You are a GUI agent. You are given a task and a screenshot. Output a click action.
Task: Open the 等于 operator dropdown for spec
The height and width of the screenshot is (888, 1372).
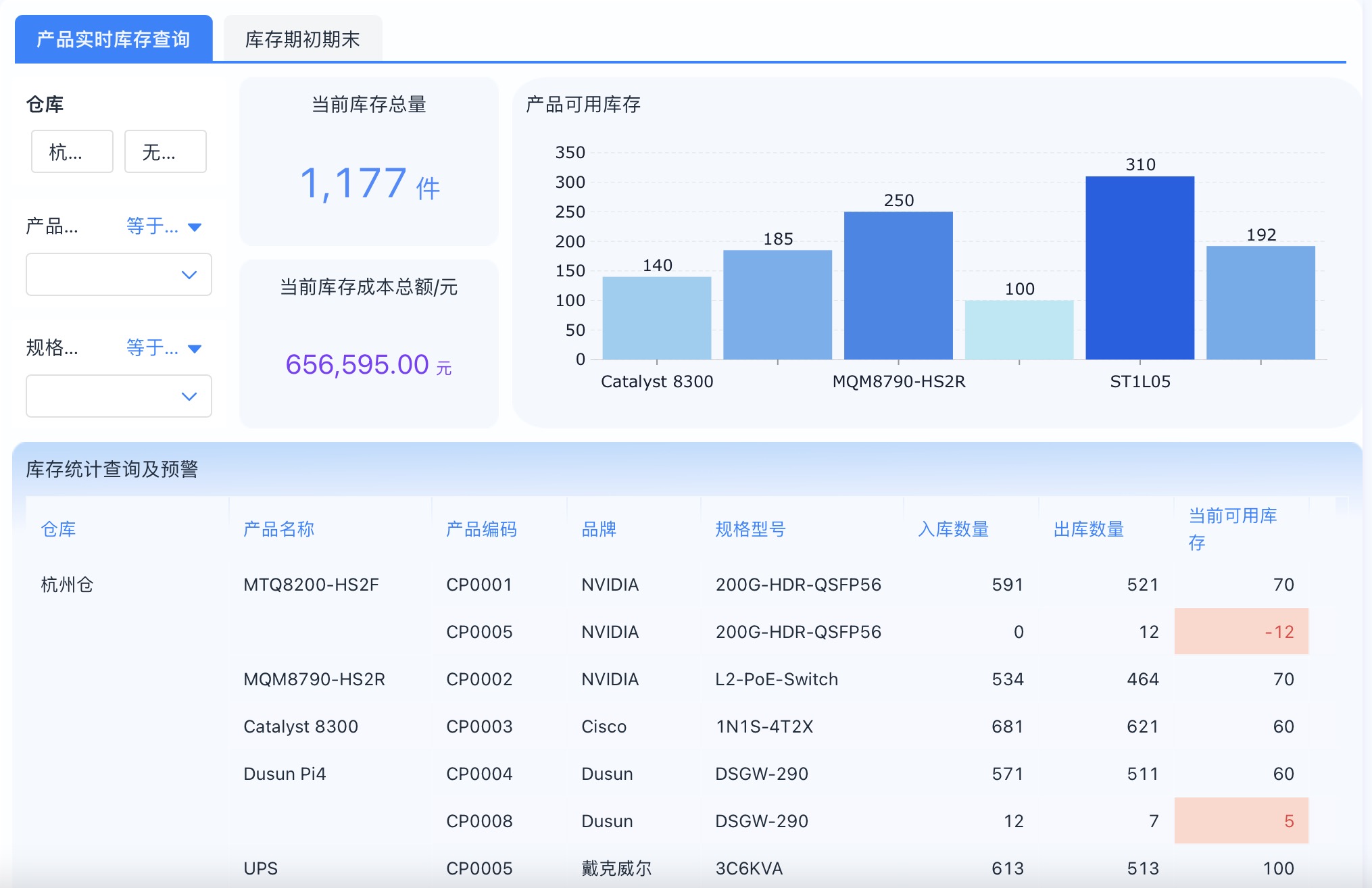(x=164, y=348)
